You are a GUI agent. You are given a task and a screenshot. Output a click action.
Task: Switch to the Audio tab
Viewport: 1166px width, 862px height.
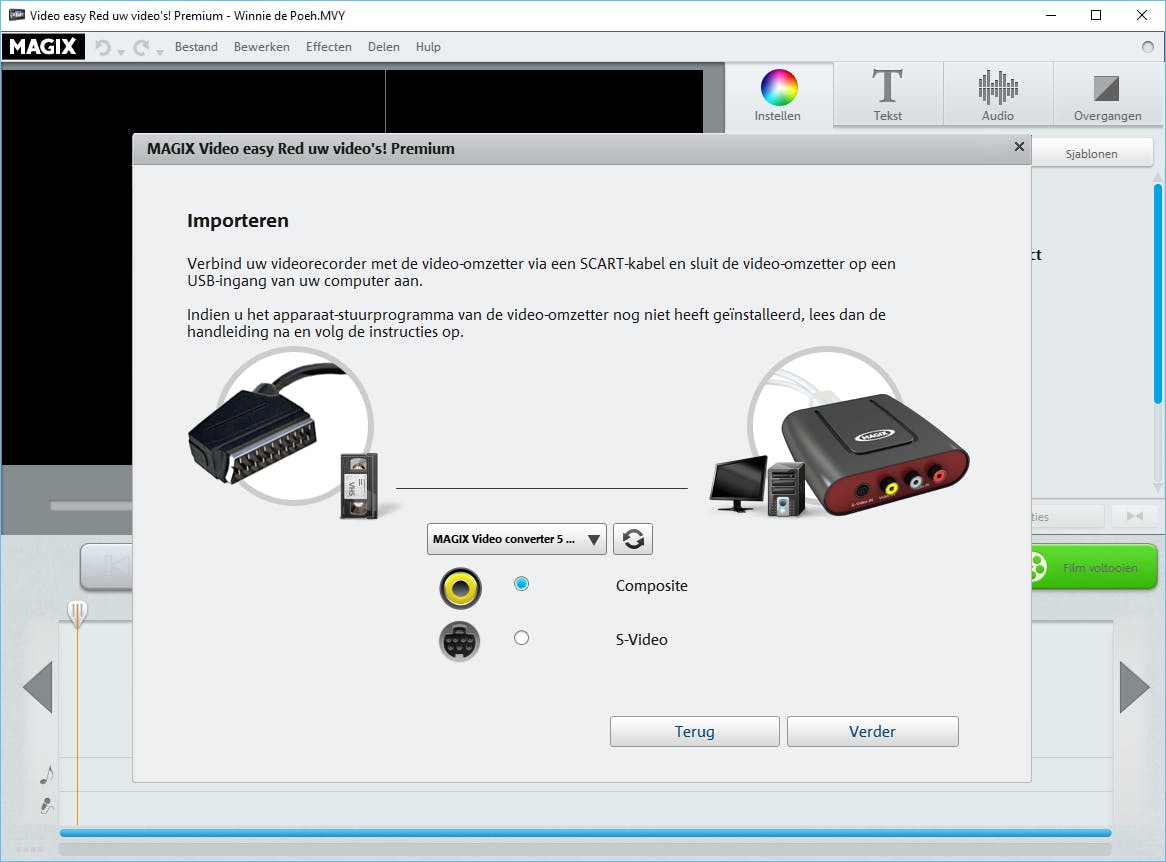[998, 94]
